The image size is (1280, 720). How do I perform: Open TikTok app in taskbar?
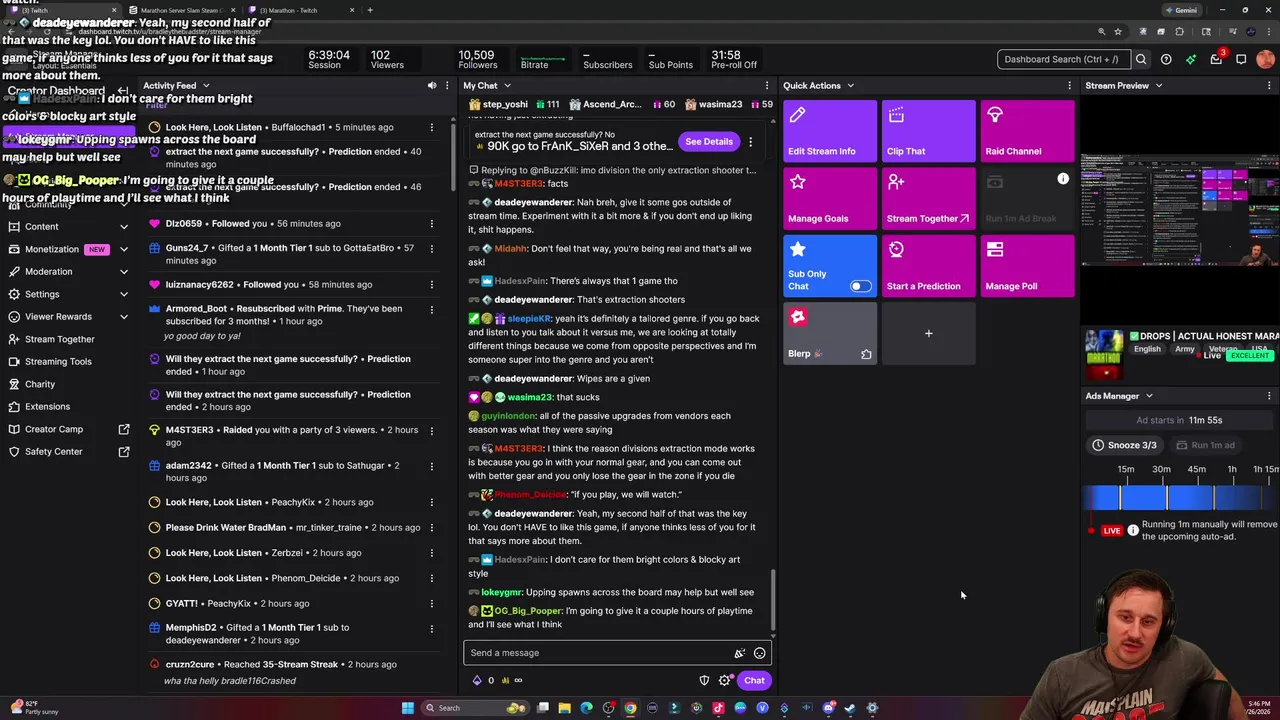coord(718,708)
